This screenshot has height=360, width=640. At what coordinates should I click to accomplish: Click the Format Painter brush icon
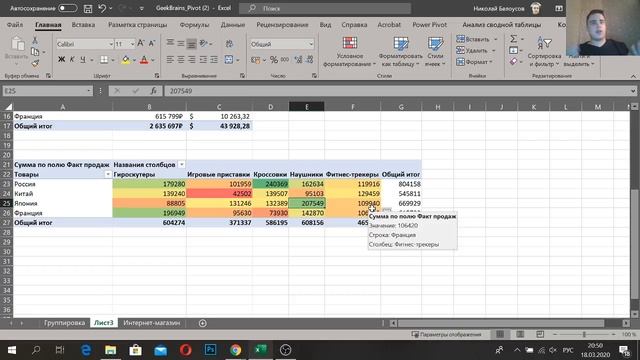tap(35, 63)
